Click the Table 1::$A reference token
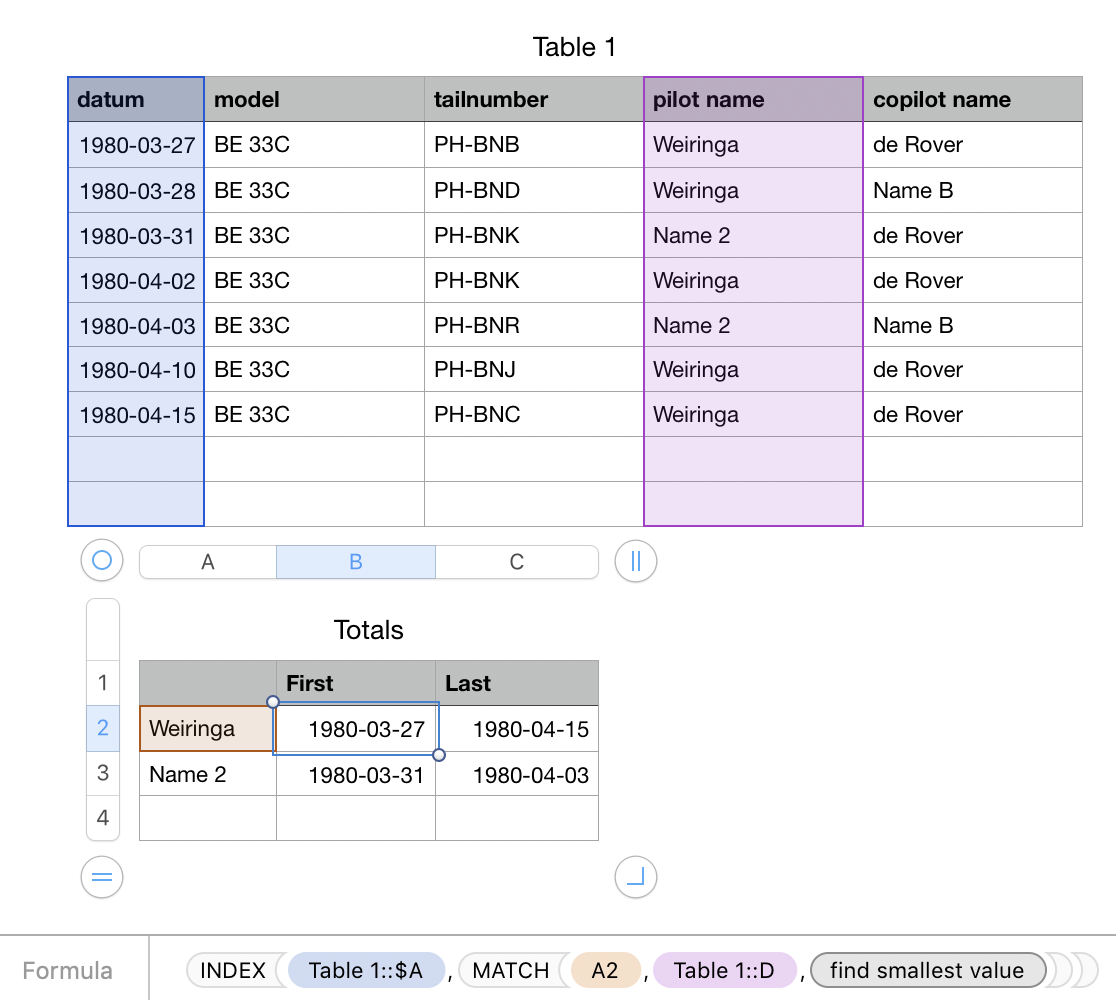Image resolution: width=1116 pixels, height=1000 pixels. (x=366, y=969)
